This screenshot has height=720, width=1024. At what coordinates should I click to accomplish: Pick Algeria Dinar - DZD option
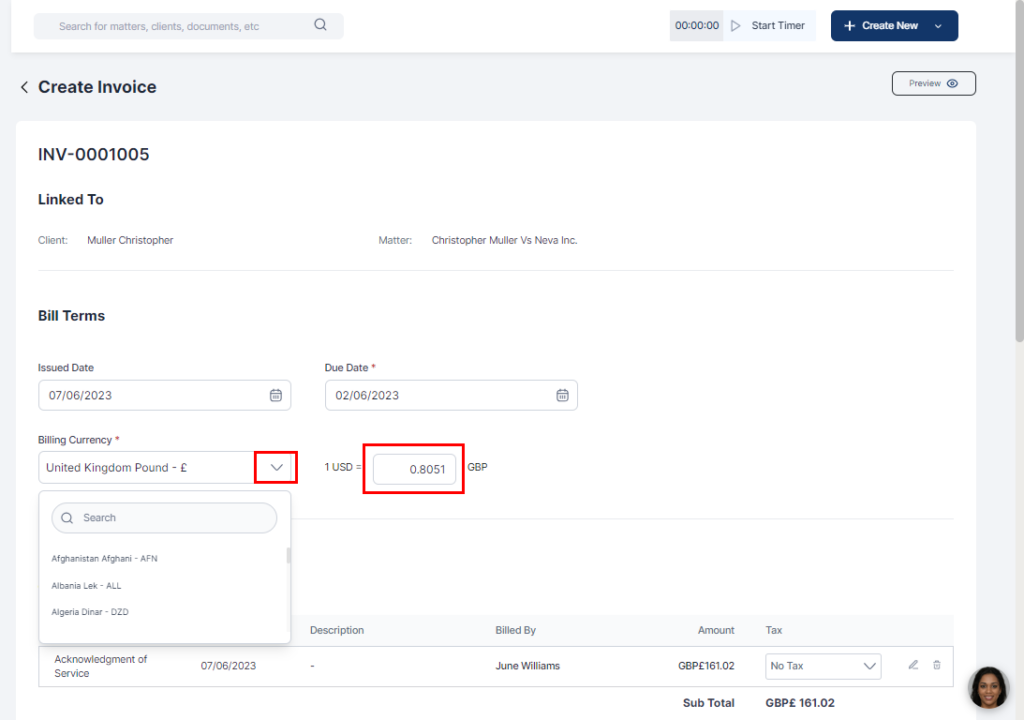(x=90, y=612)
